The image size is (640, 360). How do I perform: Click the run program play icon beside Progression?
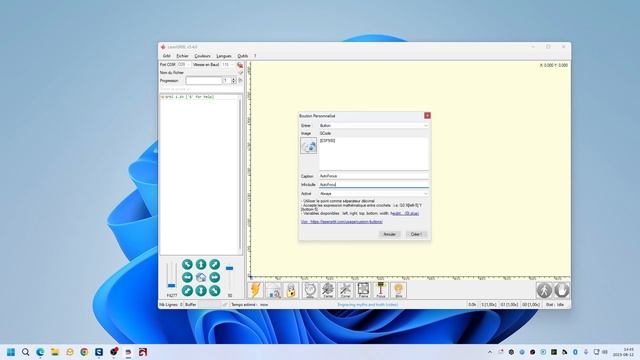pyautogui.click(x=240, y=80)
